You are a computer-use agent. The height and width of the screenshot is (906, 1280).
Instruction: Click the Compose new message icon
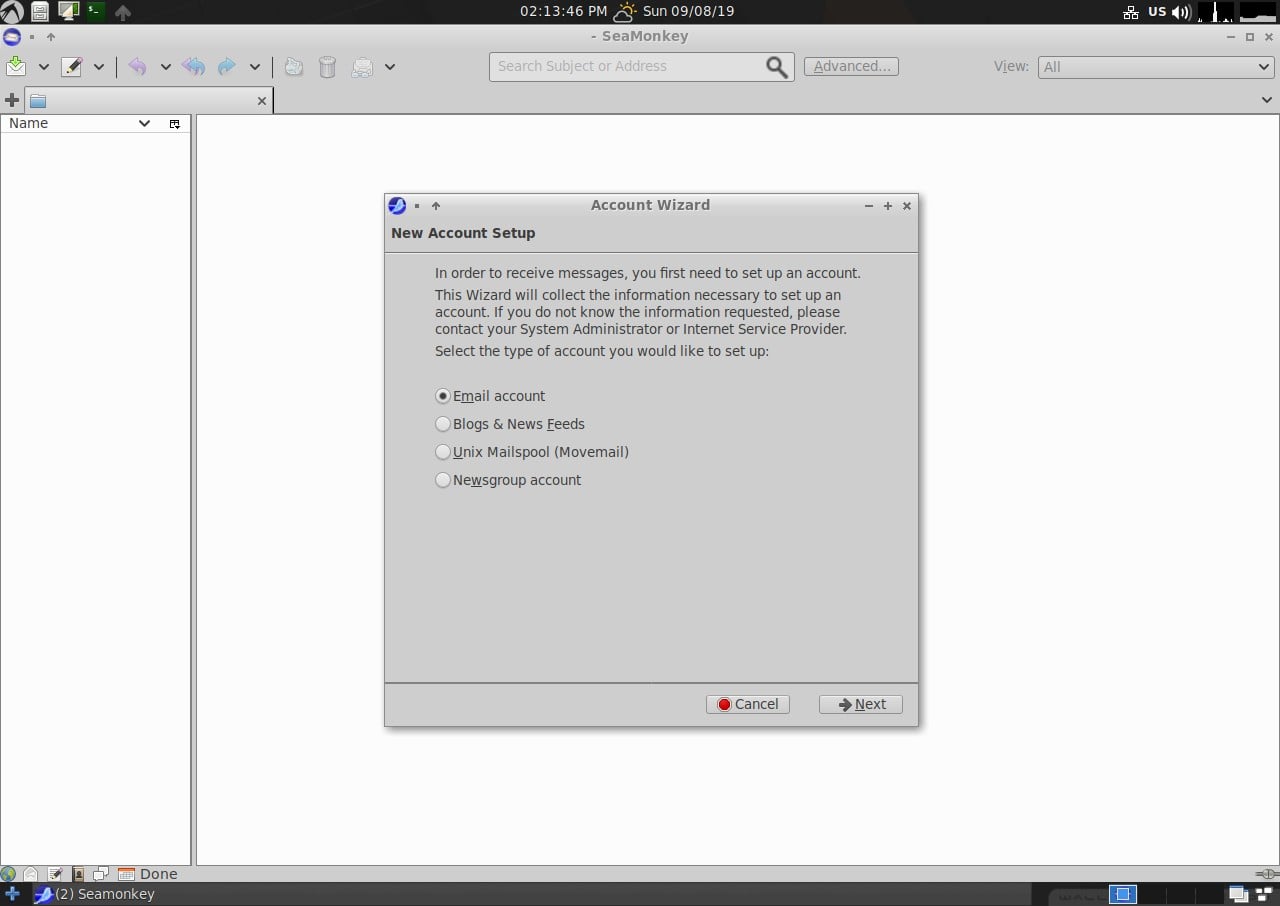tap(71, 67)
